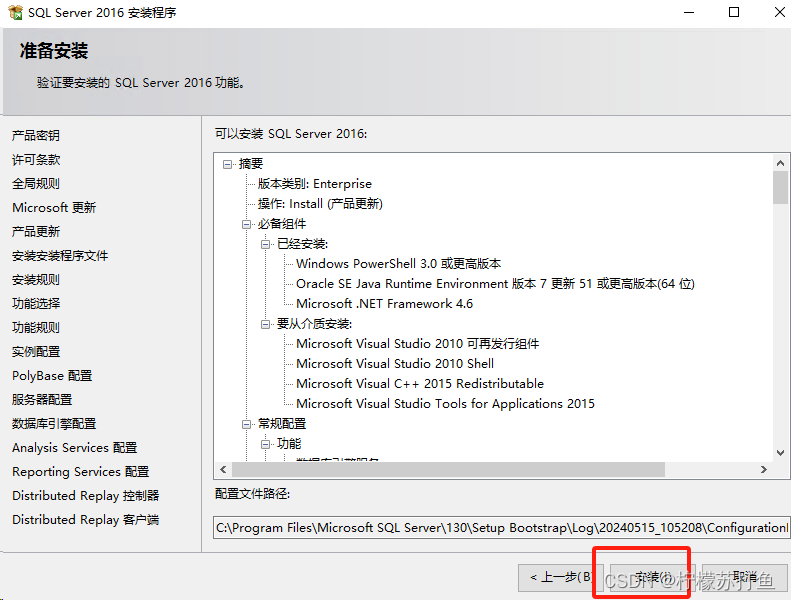Screen dimensions: 791x600
Task: Collapse the 功能 node
Action: (266, 444)
